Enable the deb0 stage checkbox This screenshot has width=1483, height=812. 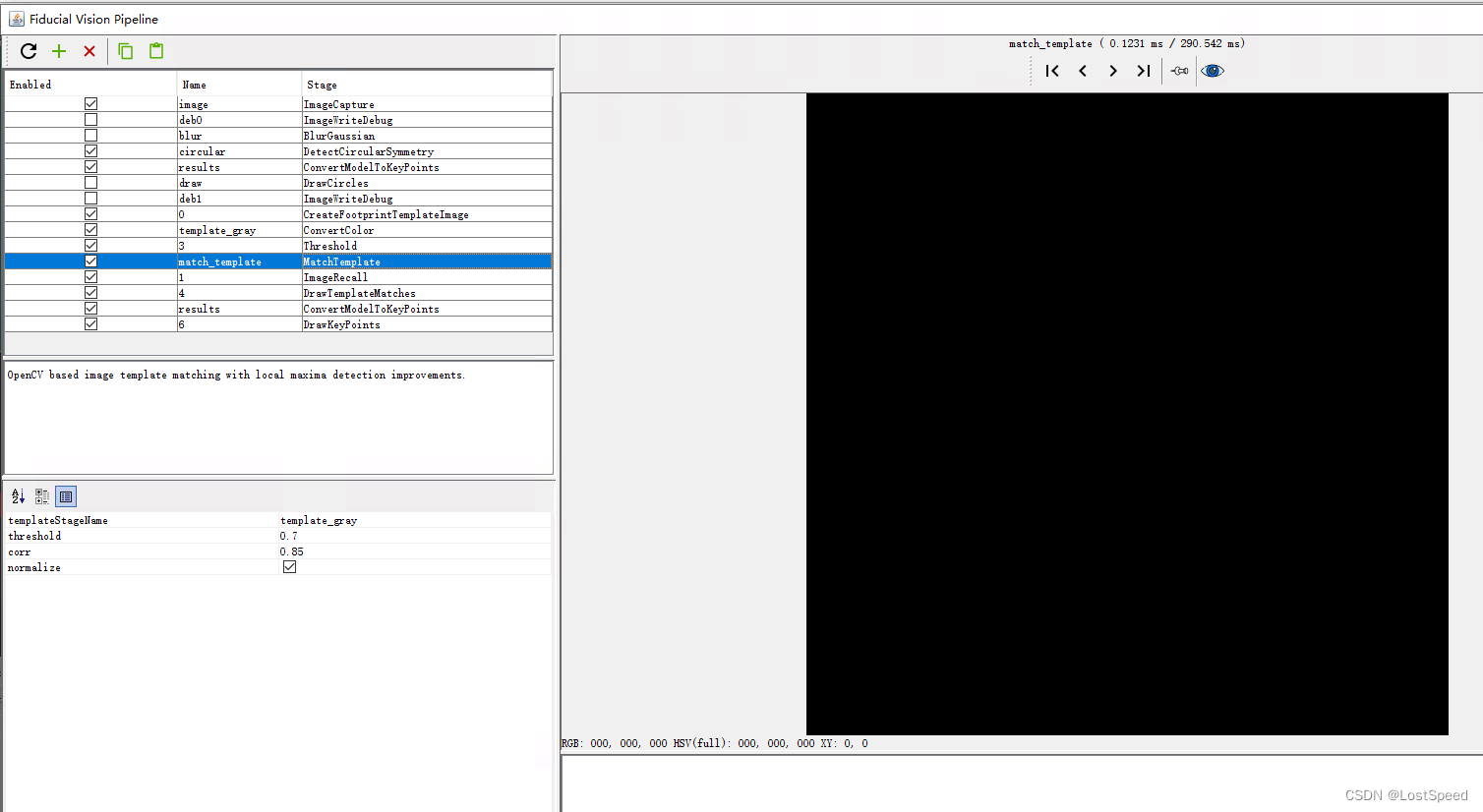click(x=90, y=120)
